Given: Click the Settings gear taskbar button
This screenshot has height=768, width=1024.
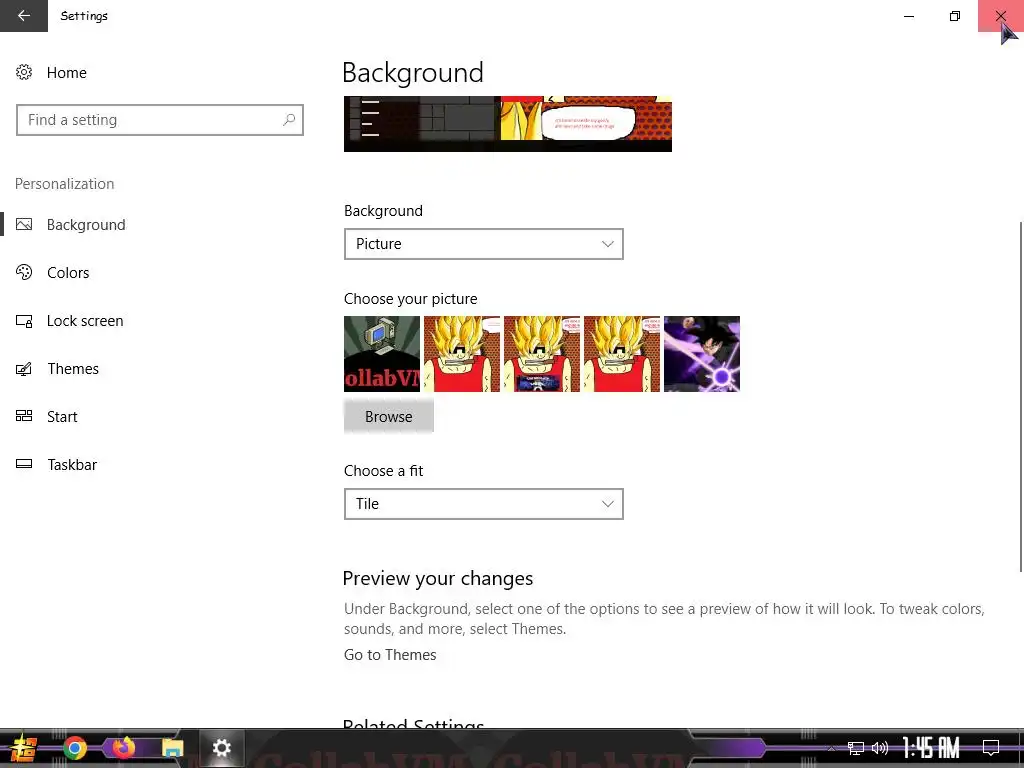Looking at the screenshot, I should (221, 748).
